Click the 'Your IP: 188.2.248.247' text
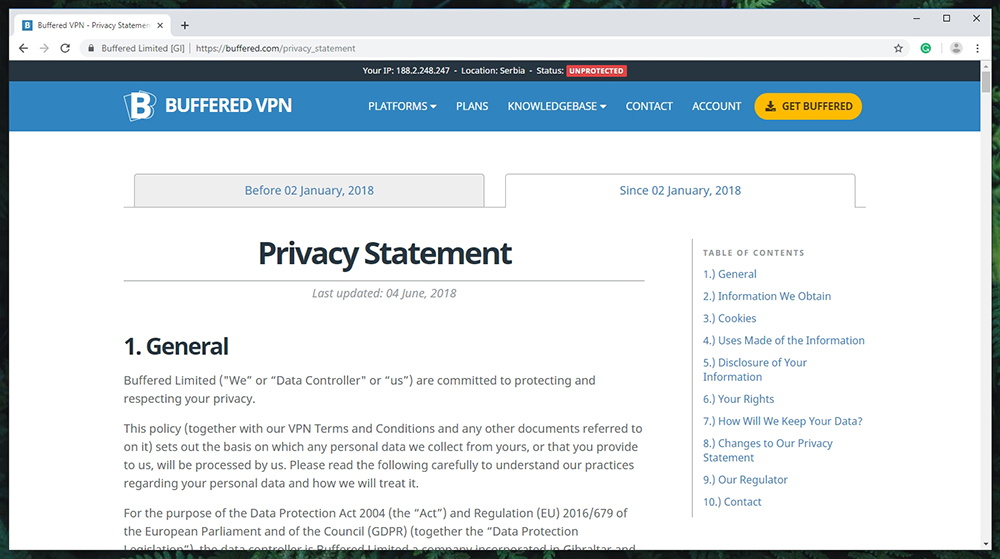 coord(406,71)
